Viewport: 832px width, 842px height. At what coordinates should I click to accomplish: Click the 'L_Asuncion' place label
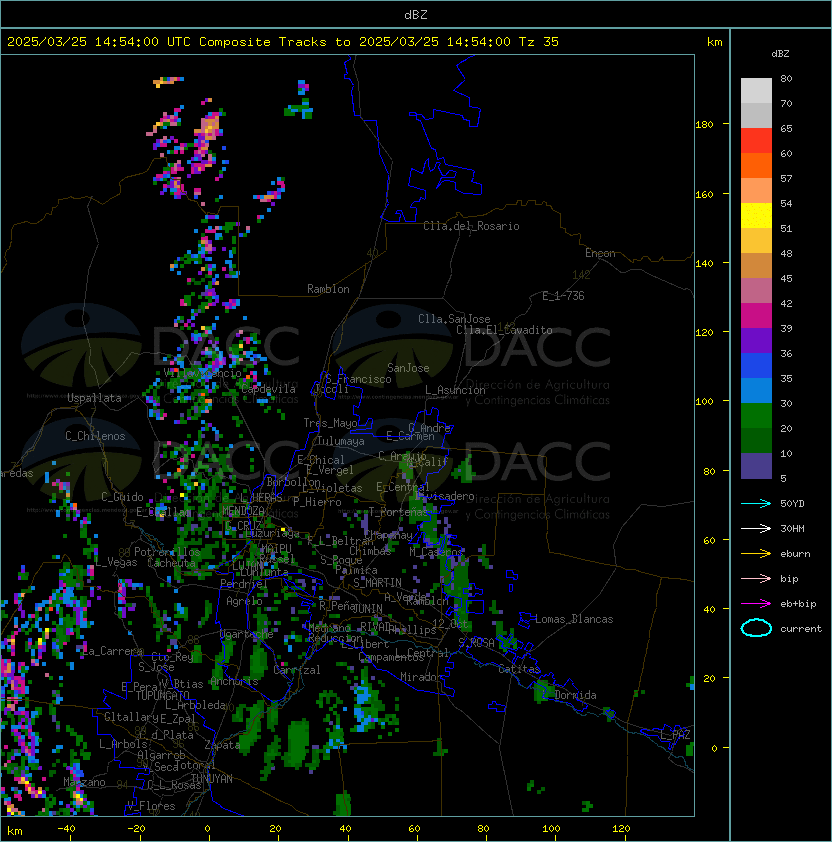pos(455,390)
